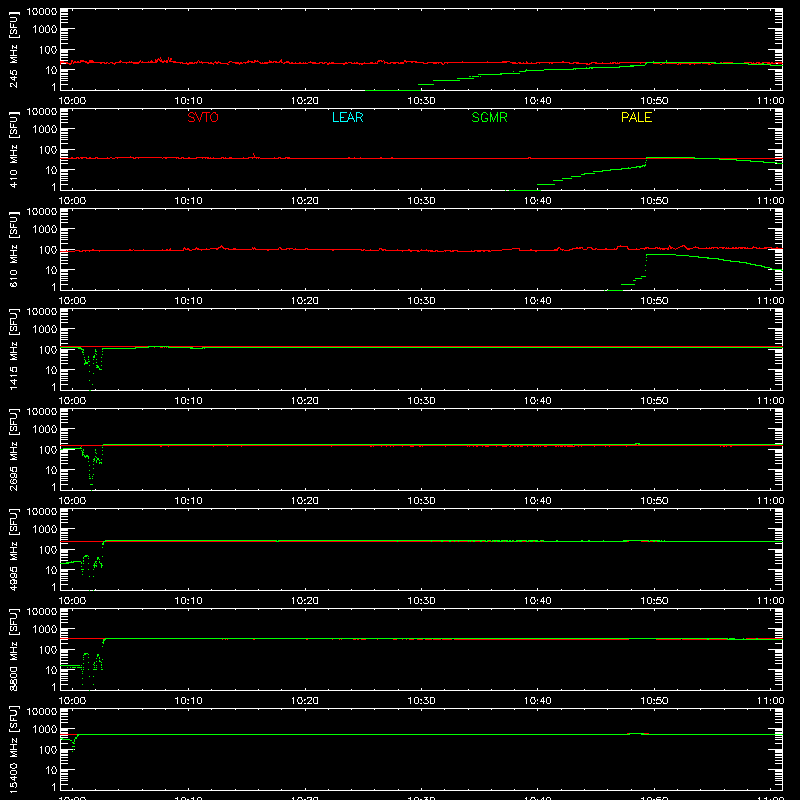800x800 pixels.
Task: Click the 1000 y-axis value of 15400 MHz plot
Action: (x=45, y=730)
